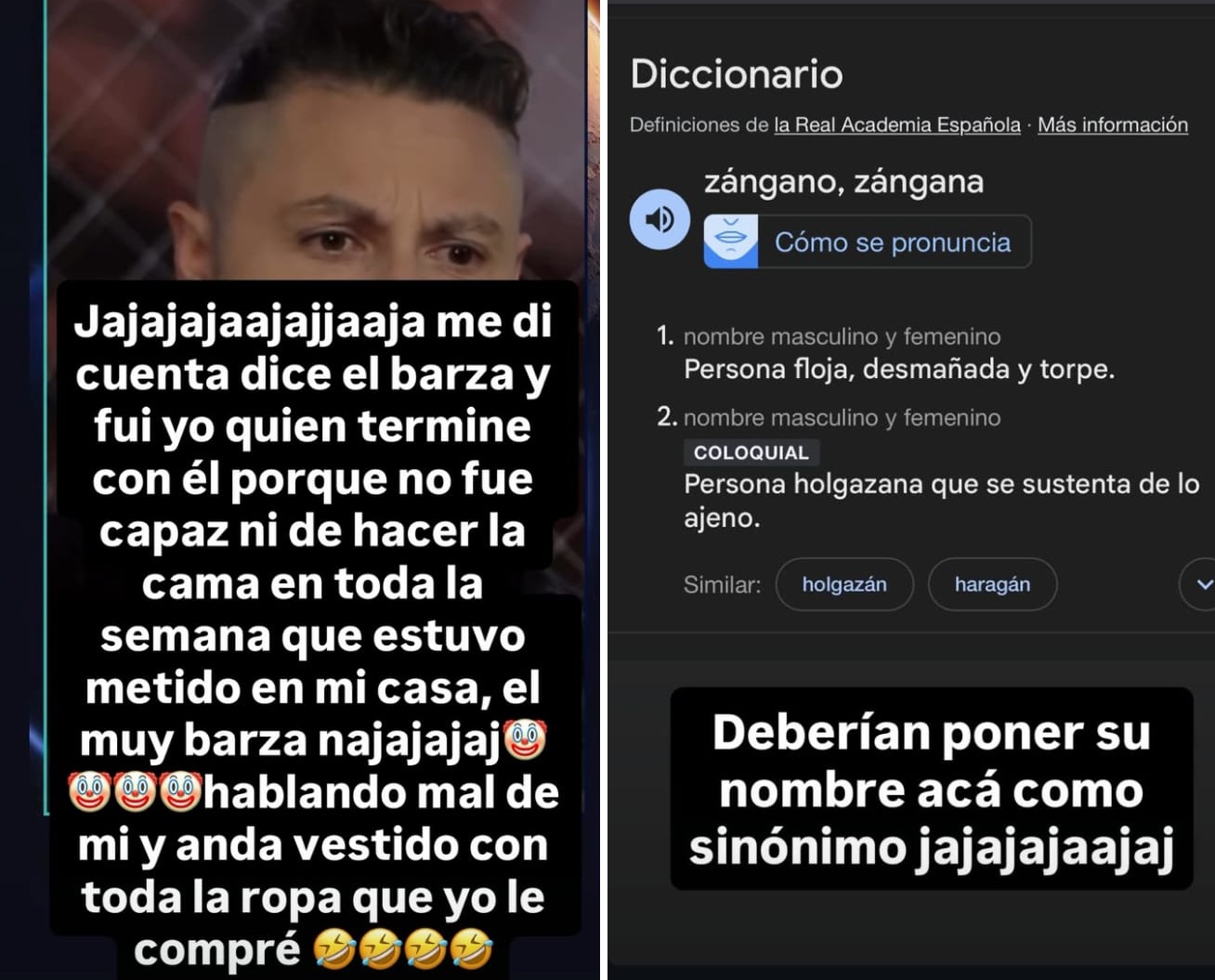Click definition 'Persona holgazana que se sustenta'

[x=942, y=501]
